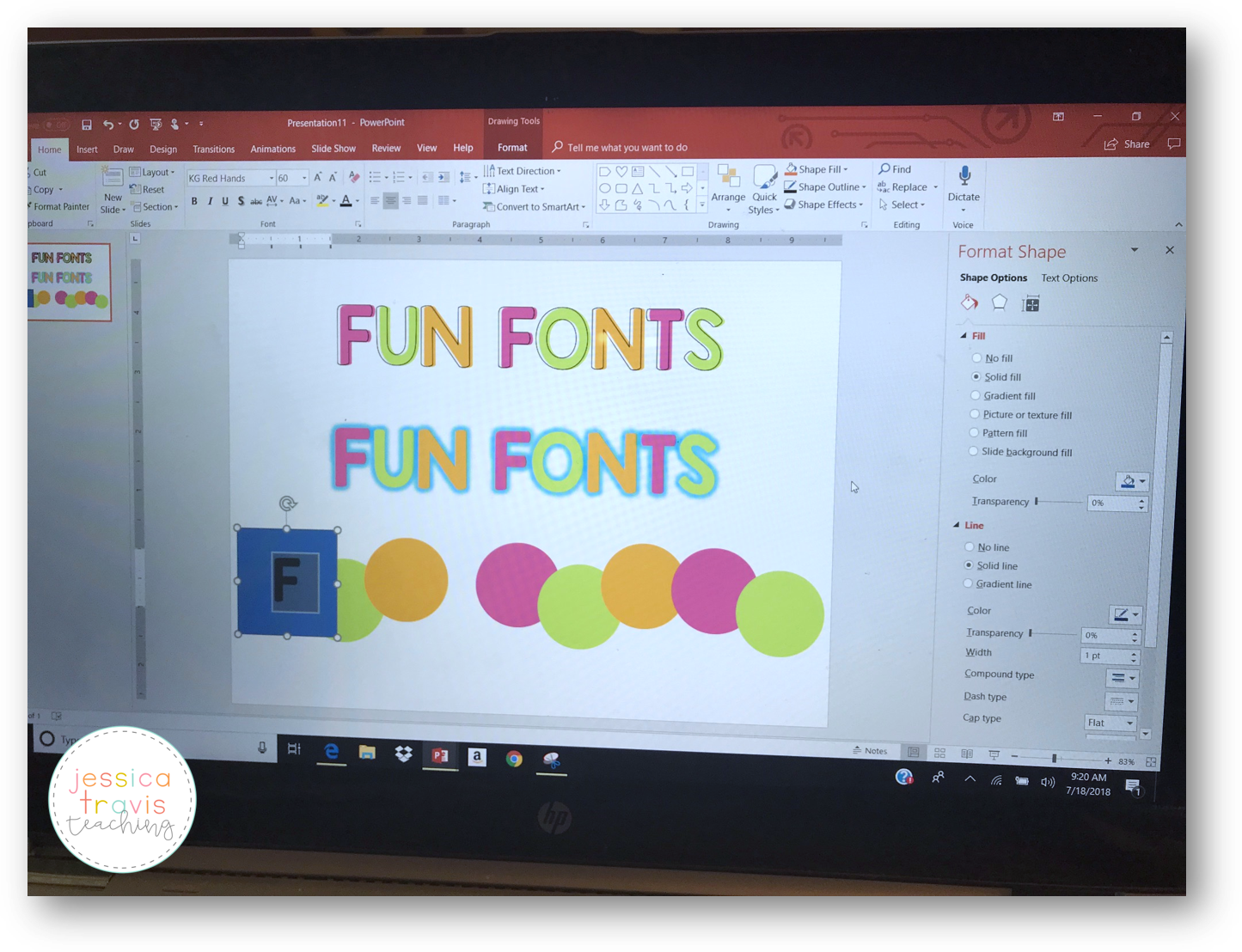Undo the last action in the title bar
Viewport: 1242px width, 952px height.
108,125
